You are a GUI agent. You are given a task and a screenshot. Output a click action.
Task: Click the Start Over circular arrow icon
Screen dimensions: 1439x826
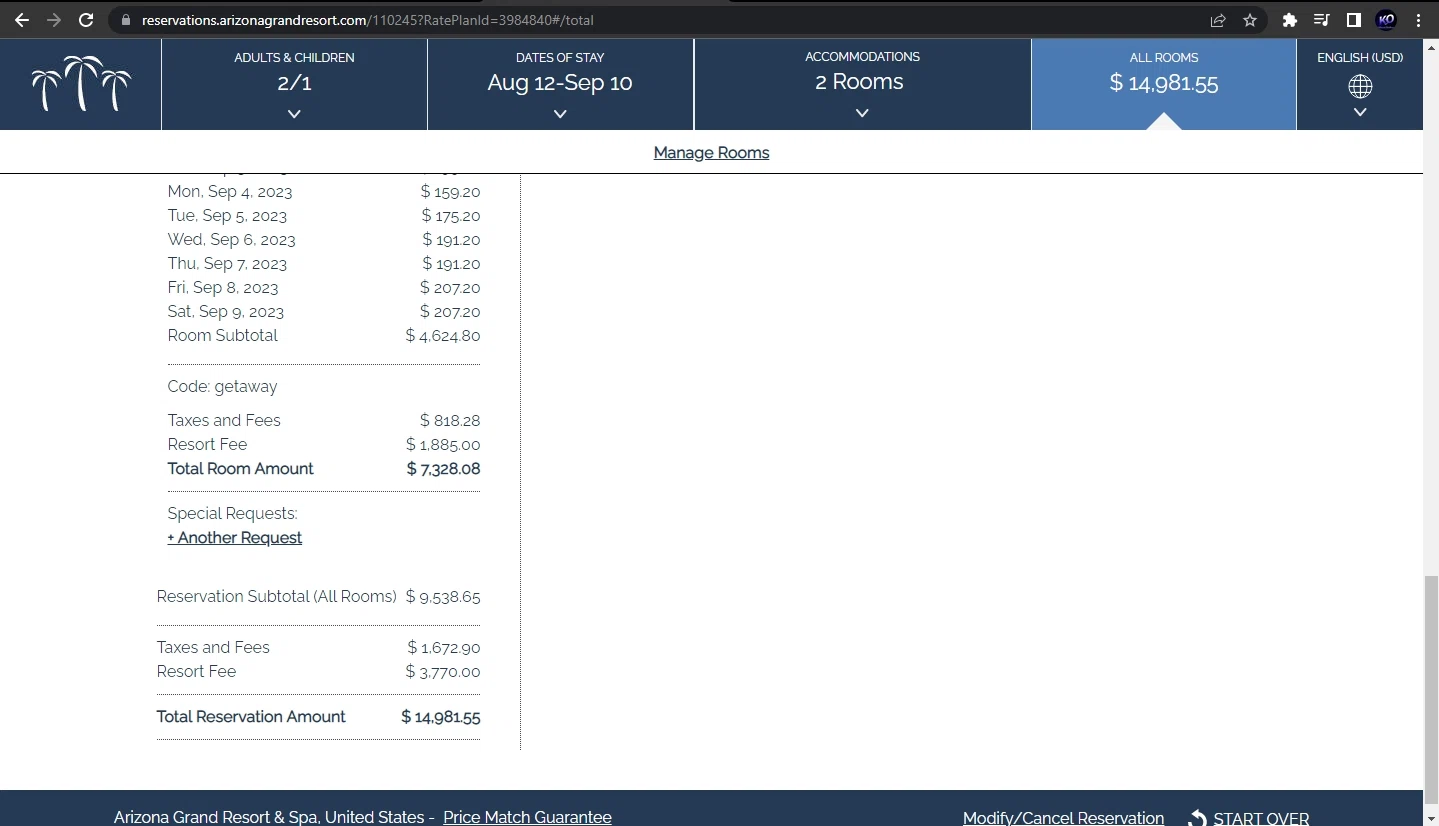[x=1197, y=818]
